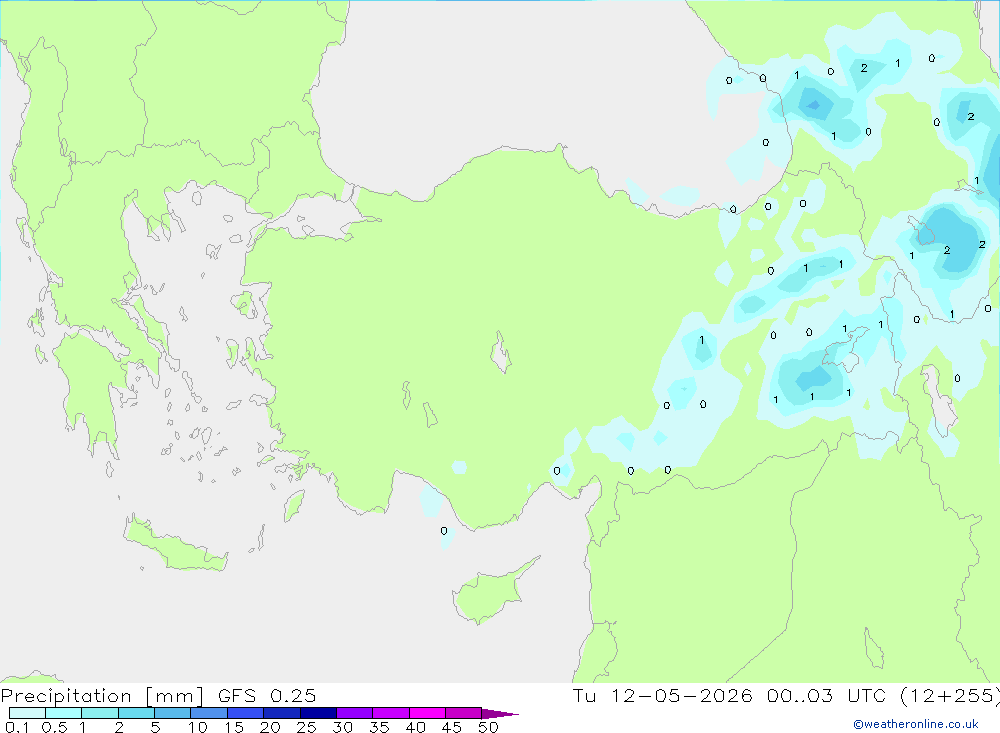Click the 10–15 mm legend swatch
The width and height of the screenshot is (1000, 733).
tap(209, 713)
